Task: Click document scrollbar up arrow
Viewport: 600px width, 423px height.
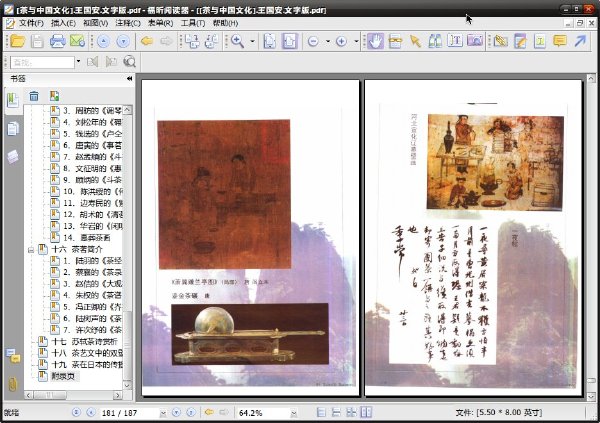Action: 591,79
